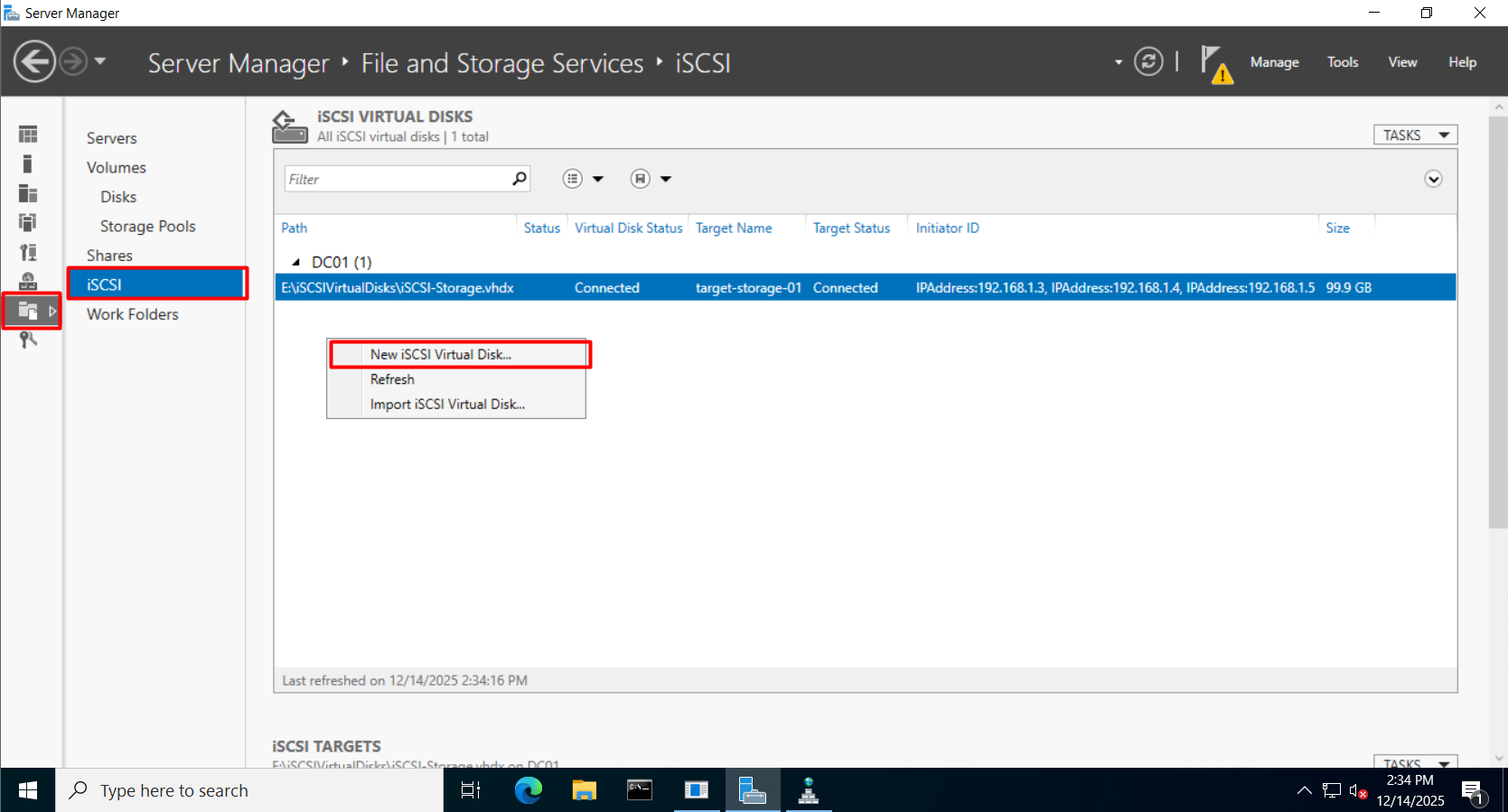Sort by Virtual Disk Status column
This screenshot has height=812, width=1508.
[x=629, y=228]
